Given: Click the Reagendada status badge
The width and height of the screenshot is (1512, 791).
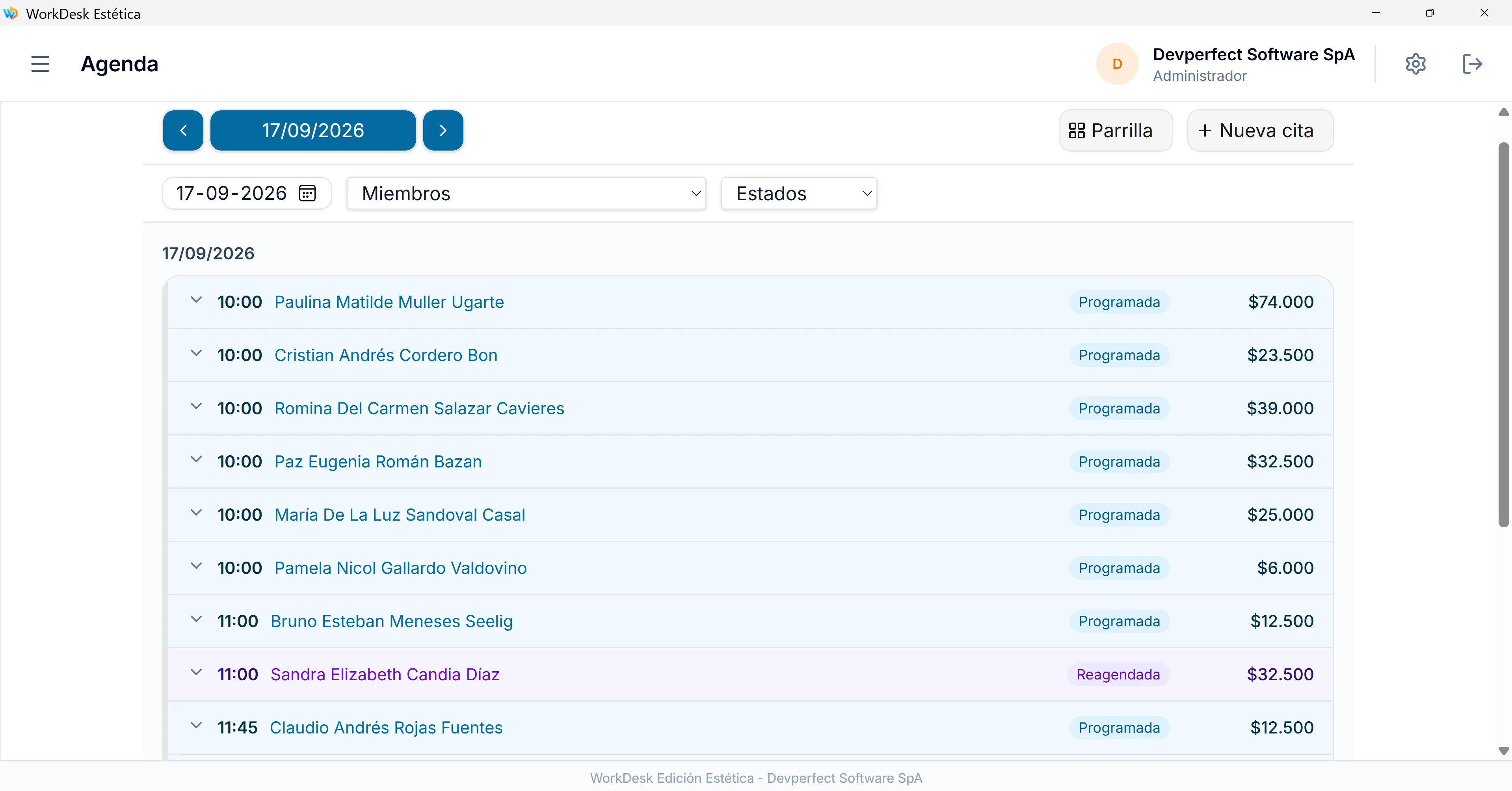Looking at the screenshot, I should click(x=1118, y=675).
